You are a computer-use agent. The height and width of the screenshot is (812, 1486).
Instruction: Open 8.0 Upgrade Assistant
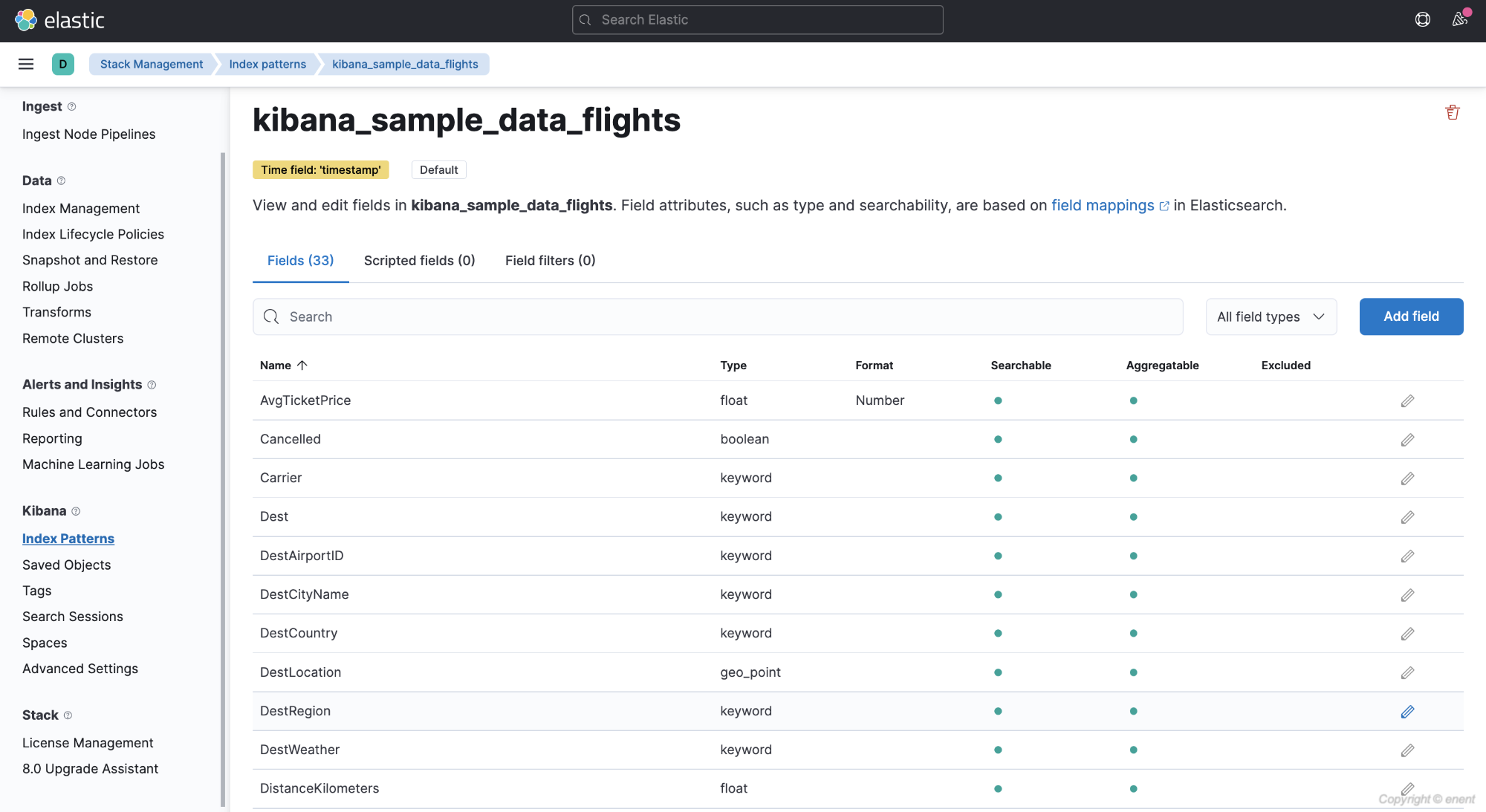point(90,769)
